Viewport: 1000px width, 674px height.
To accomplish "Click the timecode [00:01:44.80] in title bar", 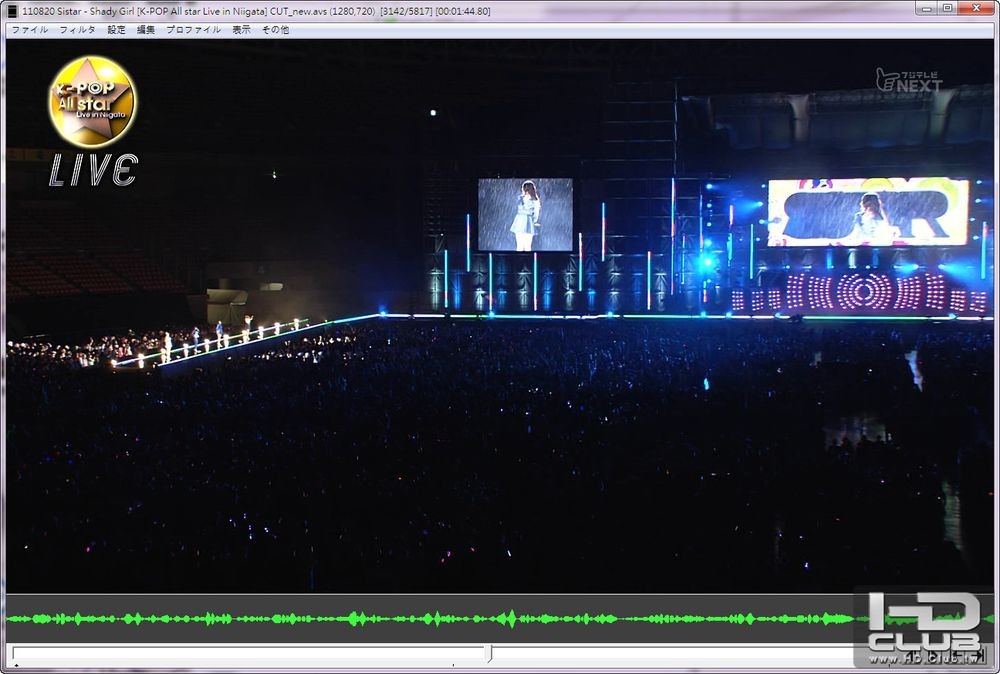I will pyautogui.click(x=463, y=11).
